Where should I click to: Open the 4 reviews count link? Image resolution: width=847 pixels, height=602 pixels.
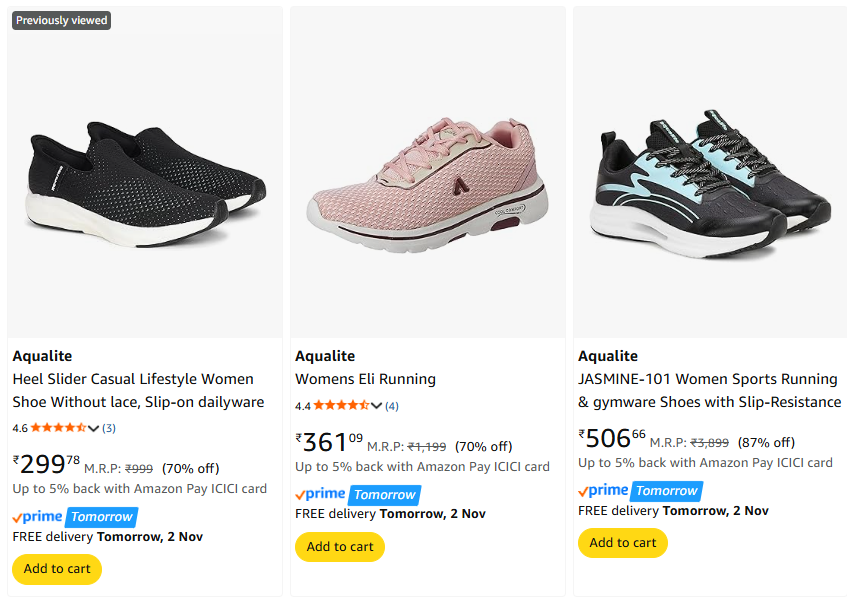392,406
